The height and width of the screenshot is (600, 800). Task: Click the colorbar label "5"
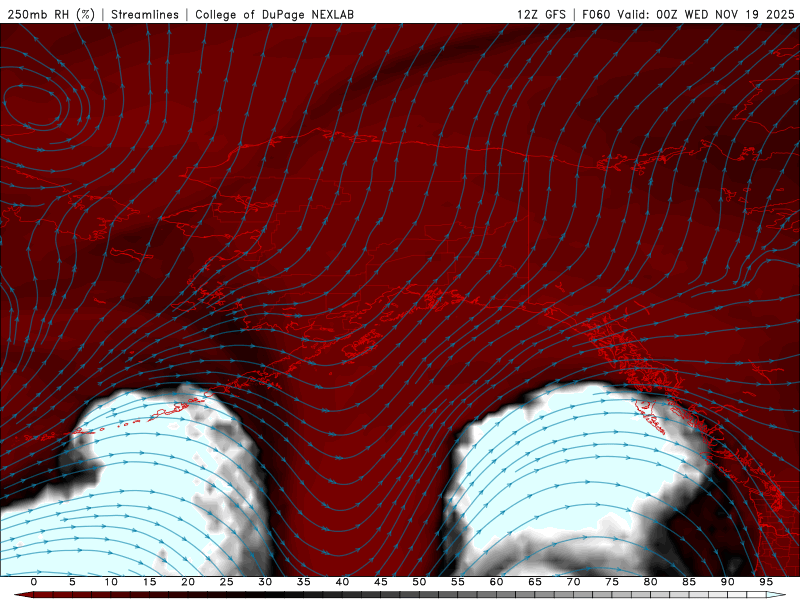(72, 582)
